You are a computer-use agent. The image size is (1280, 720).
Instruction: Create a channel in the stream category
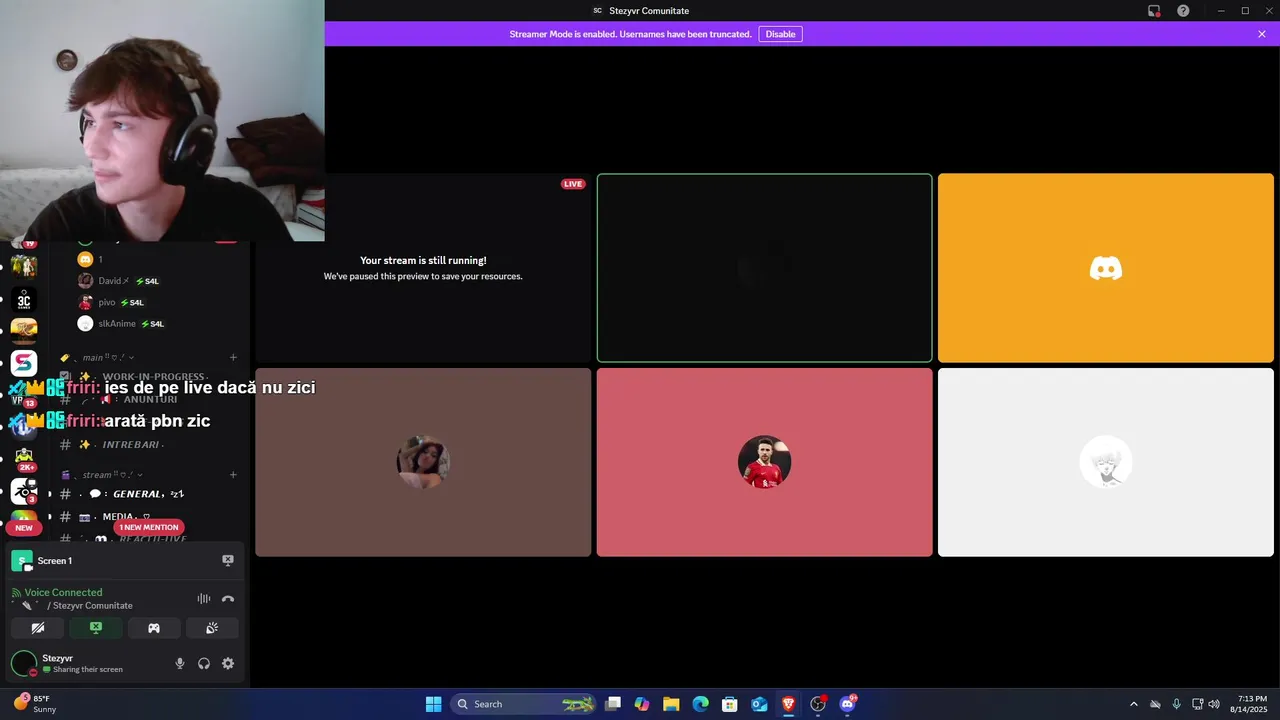tap(233, 475)
